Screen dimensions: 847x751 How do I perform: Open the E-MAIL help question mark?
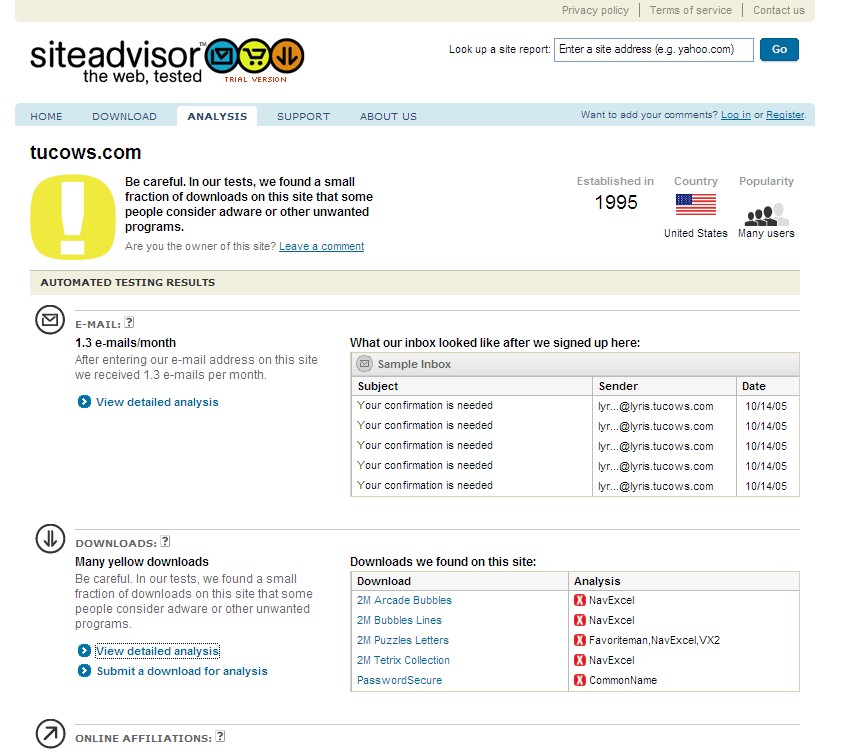[x=129, y=323]
